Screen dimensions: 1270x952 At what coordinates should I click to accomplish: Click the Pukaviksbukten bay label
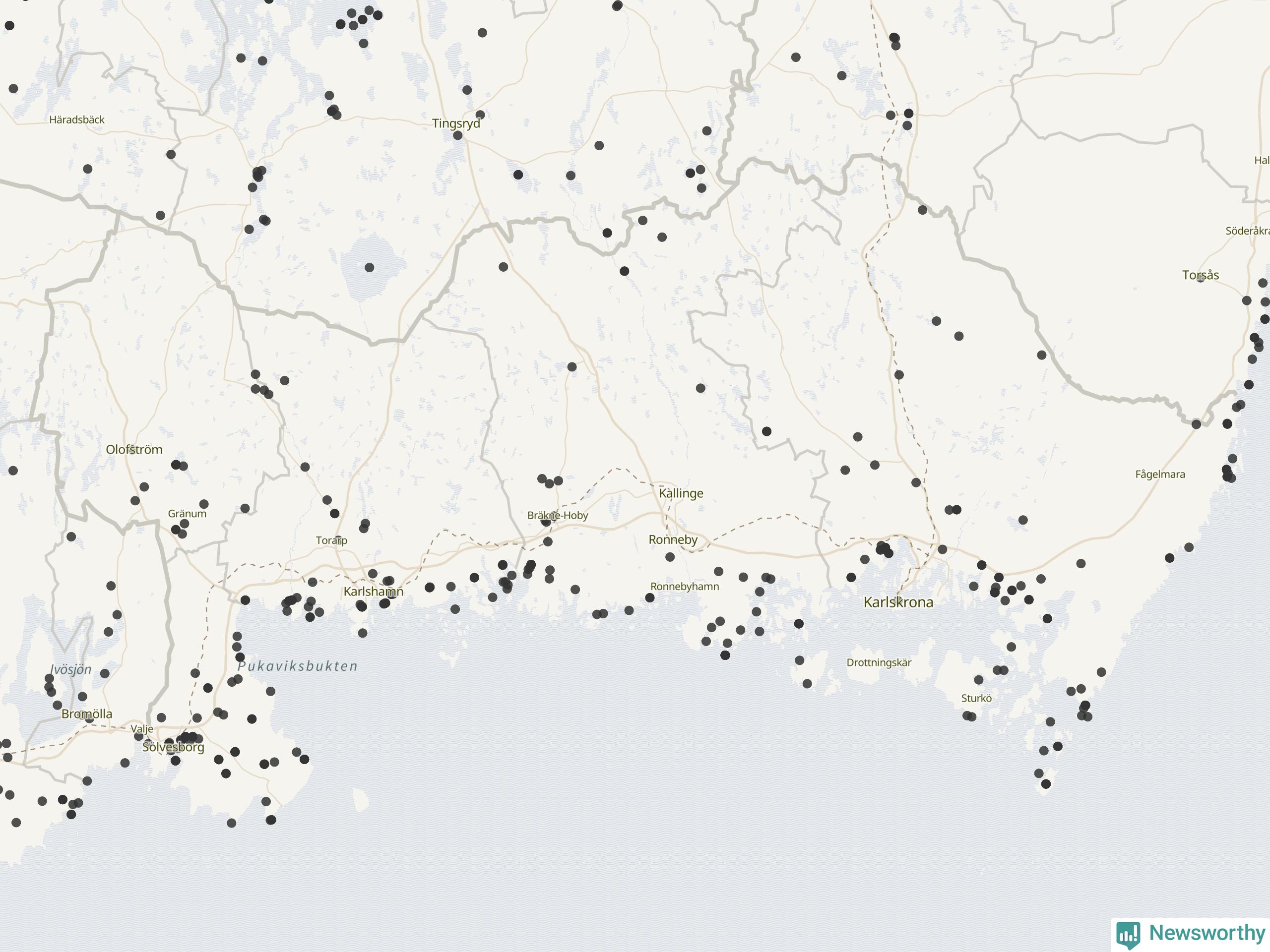coord(297,666)
